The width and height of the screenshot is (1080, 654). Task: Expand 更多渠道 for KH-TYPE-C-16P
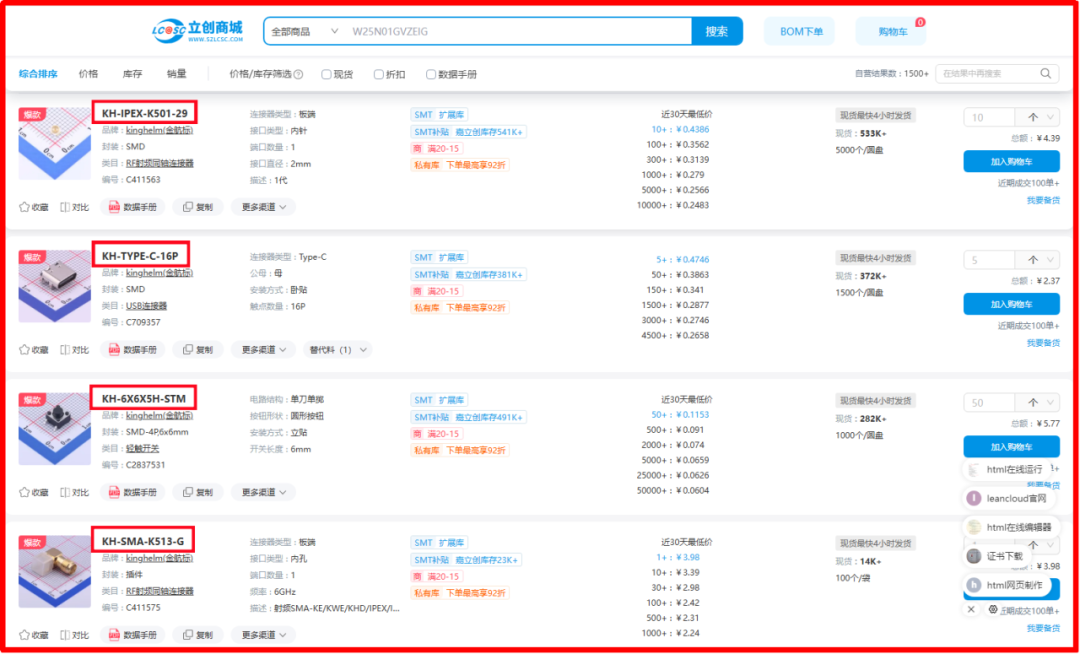click(263, 350)
